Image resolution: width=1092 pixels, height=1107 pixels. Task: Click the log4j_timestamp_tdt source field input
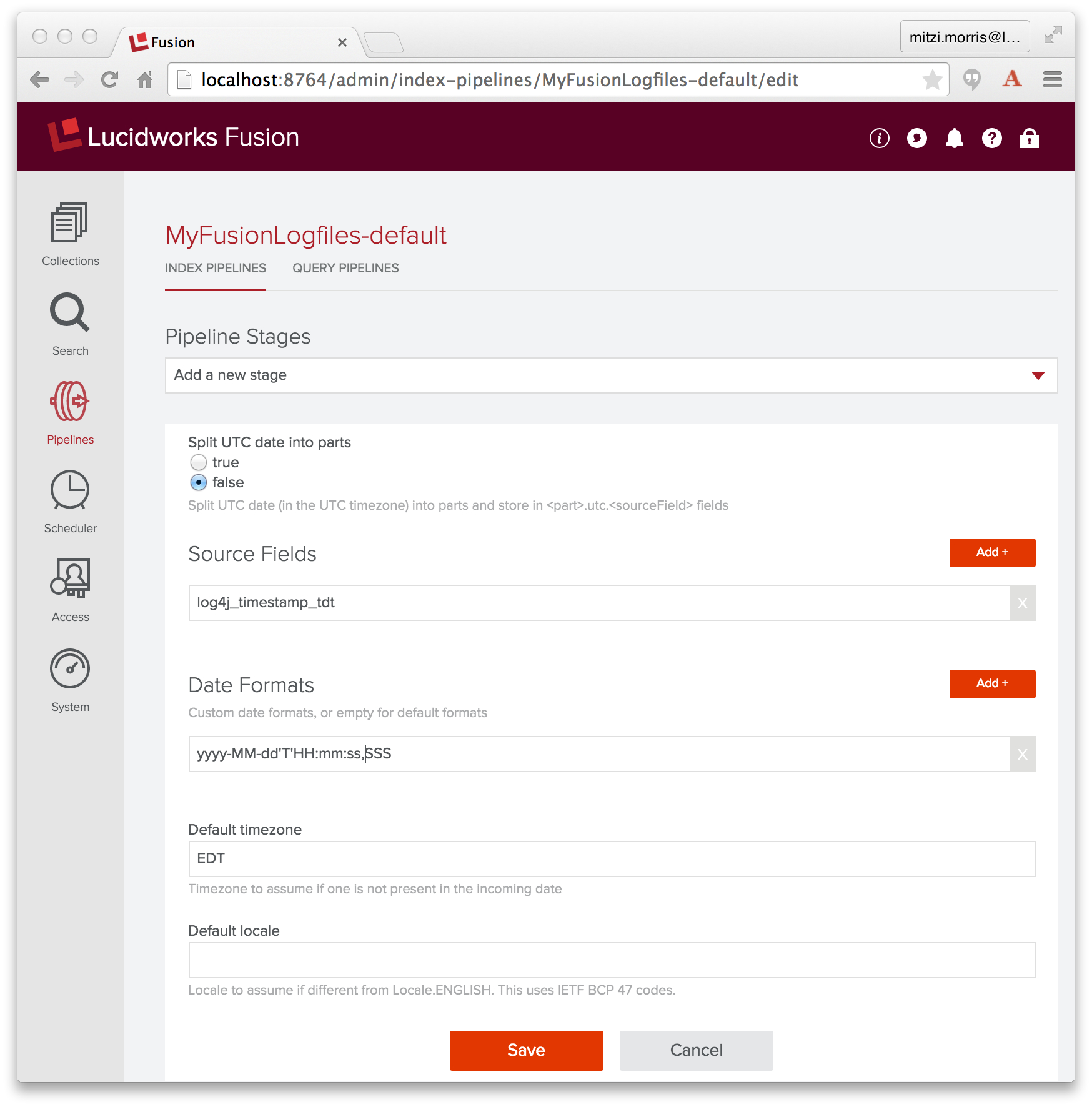(599, 603)
